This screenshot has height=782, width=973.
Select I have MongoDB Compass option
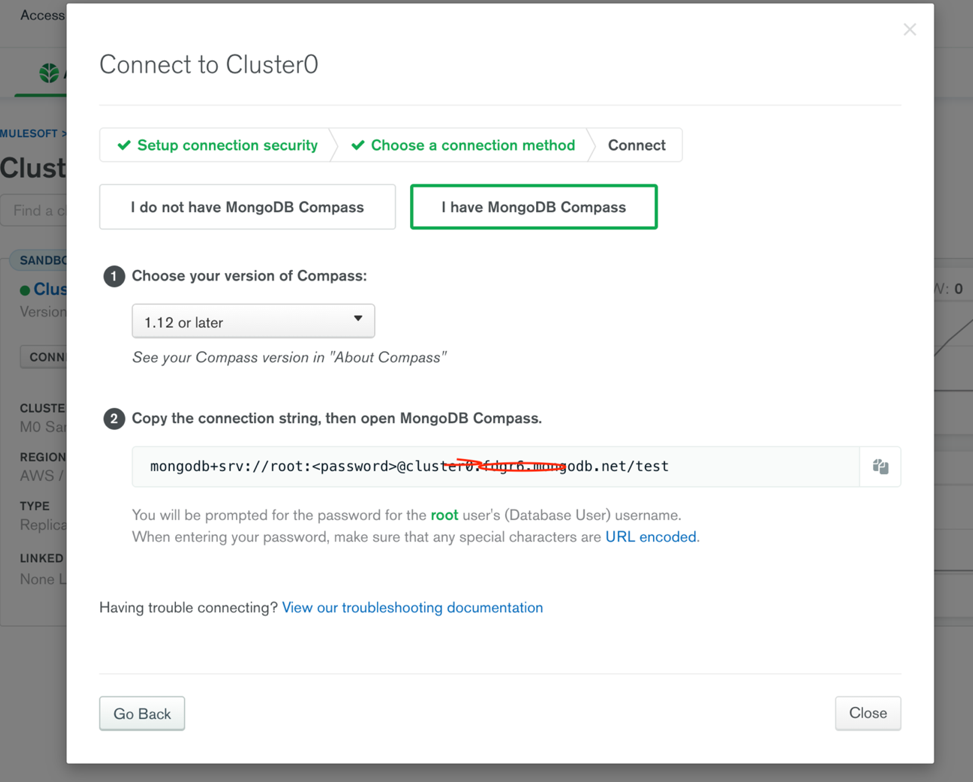point(534,207)
